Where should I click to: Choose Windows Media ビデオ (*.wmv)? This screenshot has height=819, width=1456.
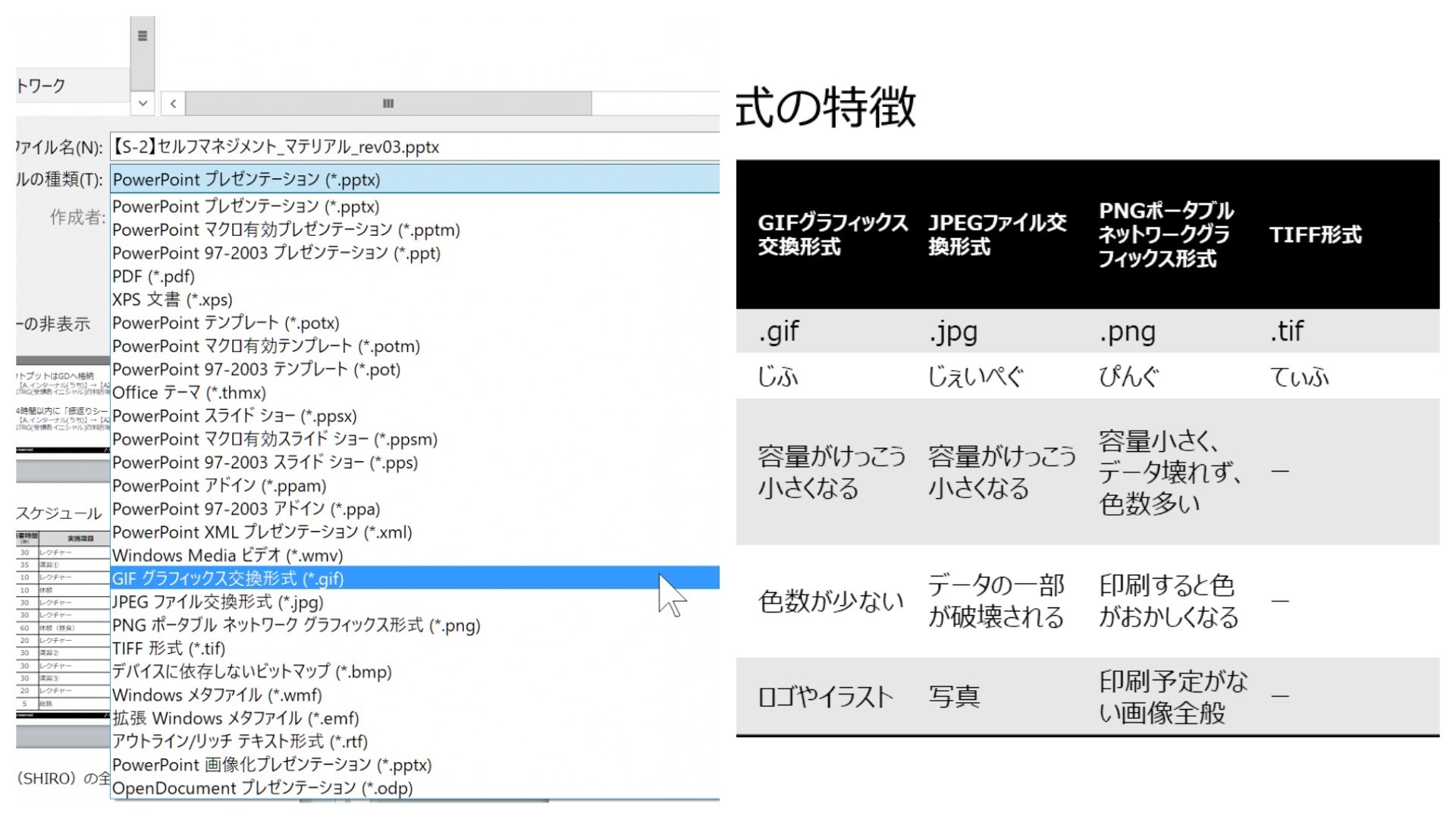pos(415,556)
